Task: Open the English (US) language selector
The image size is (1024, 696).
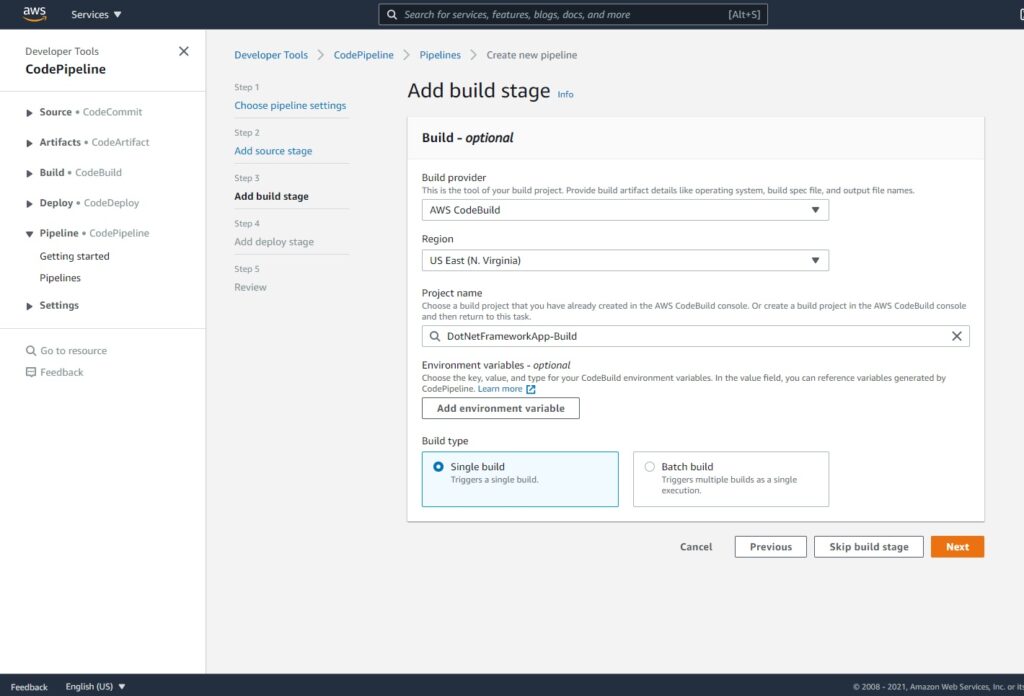Action: pos(95,686)
